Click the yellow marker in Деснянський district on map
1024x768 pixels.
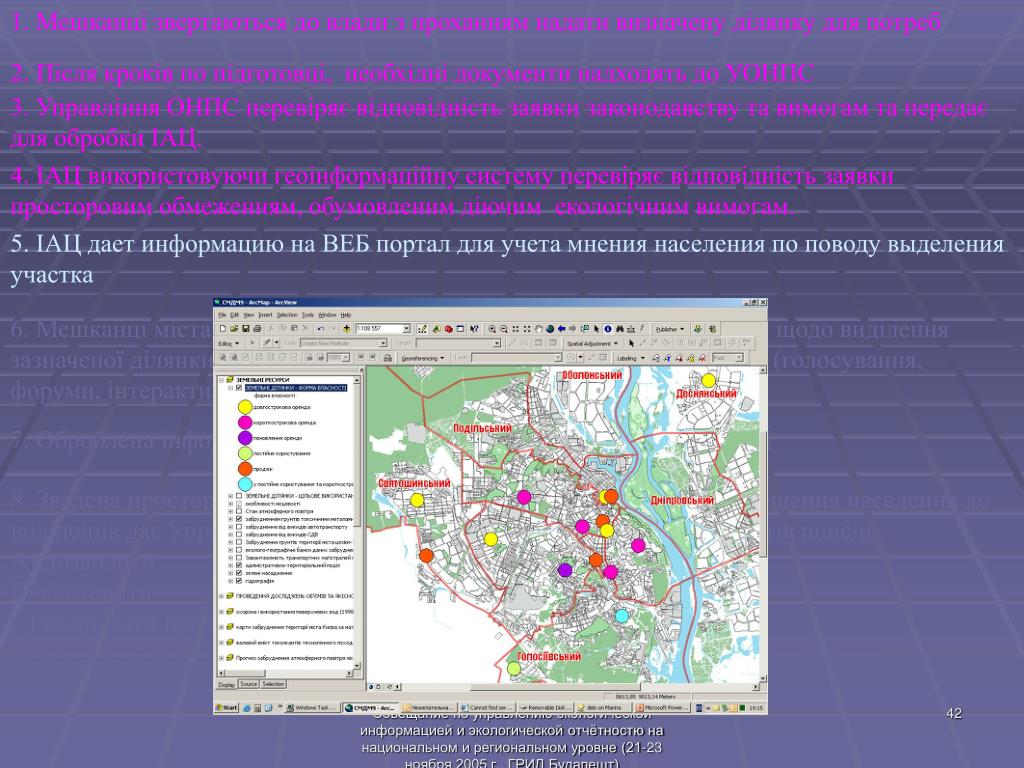click(709, 380)
